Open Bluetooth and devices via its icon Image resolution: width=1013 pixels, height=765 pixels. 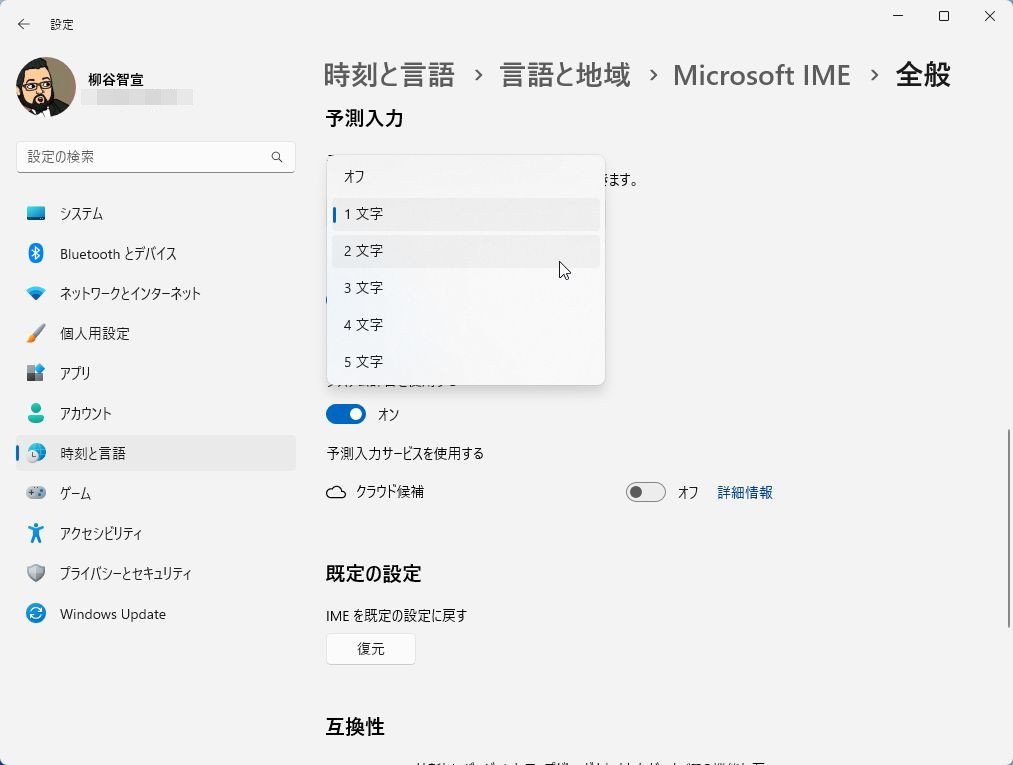[x=36, y=253]
